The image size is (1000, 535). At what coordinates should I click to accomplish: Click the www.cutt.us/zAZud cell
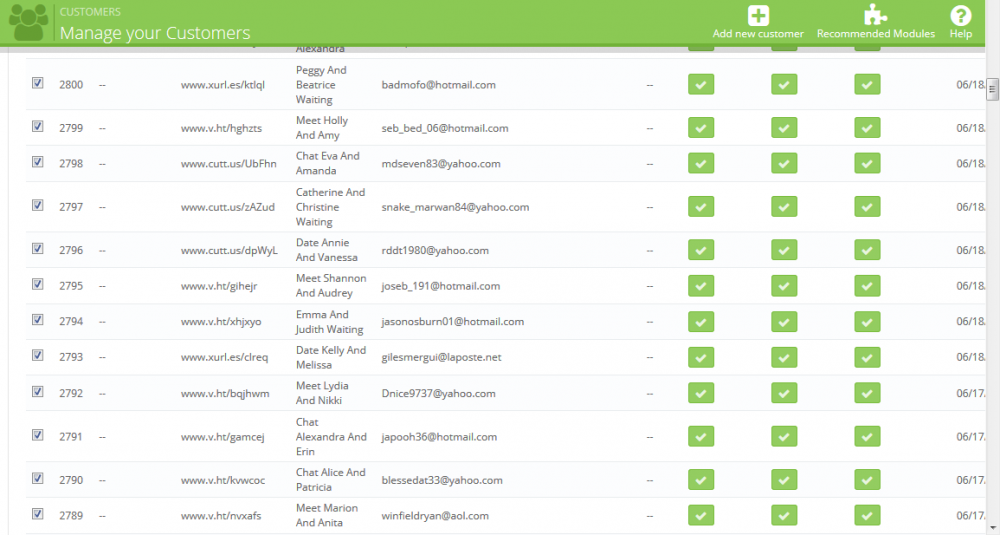coord(228,207)
